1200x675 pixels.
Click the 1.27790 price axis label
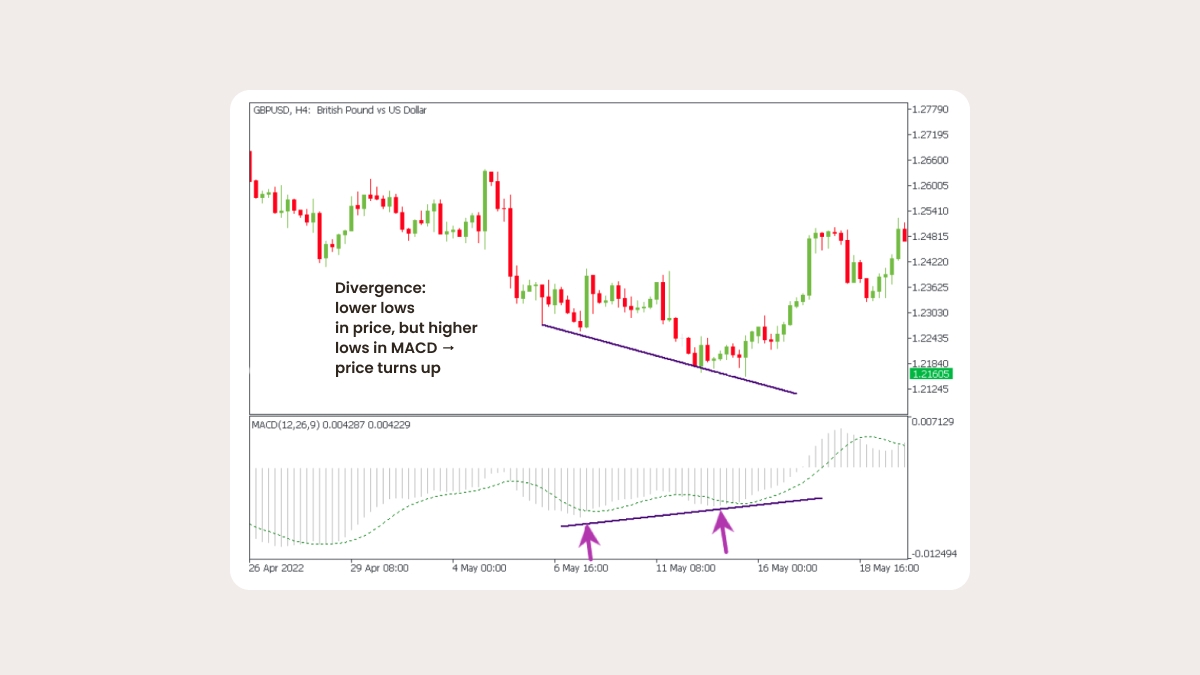[x=930, y=109]
